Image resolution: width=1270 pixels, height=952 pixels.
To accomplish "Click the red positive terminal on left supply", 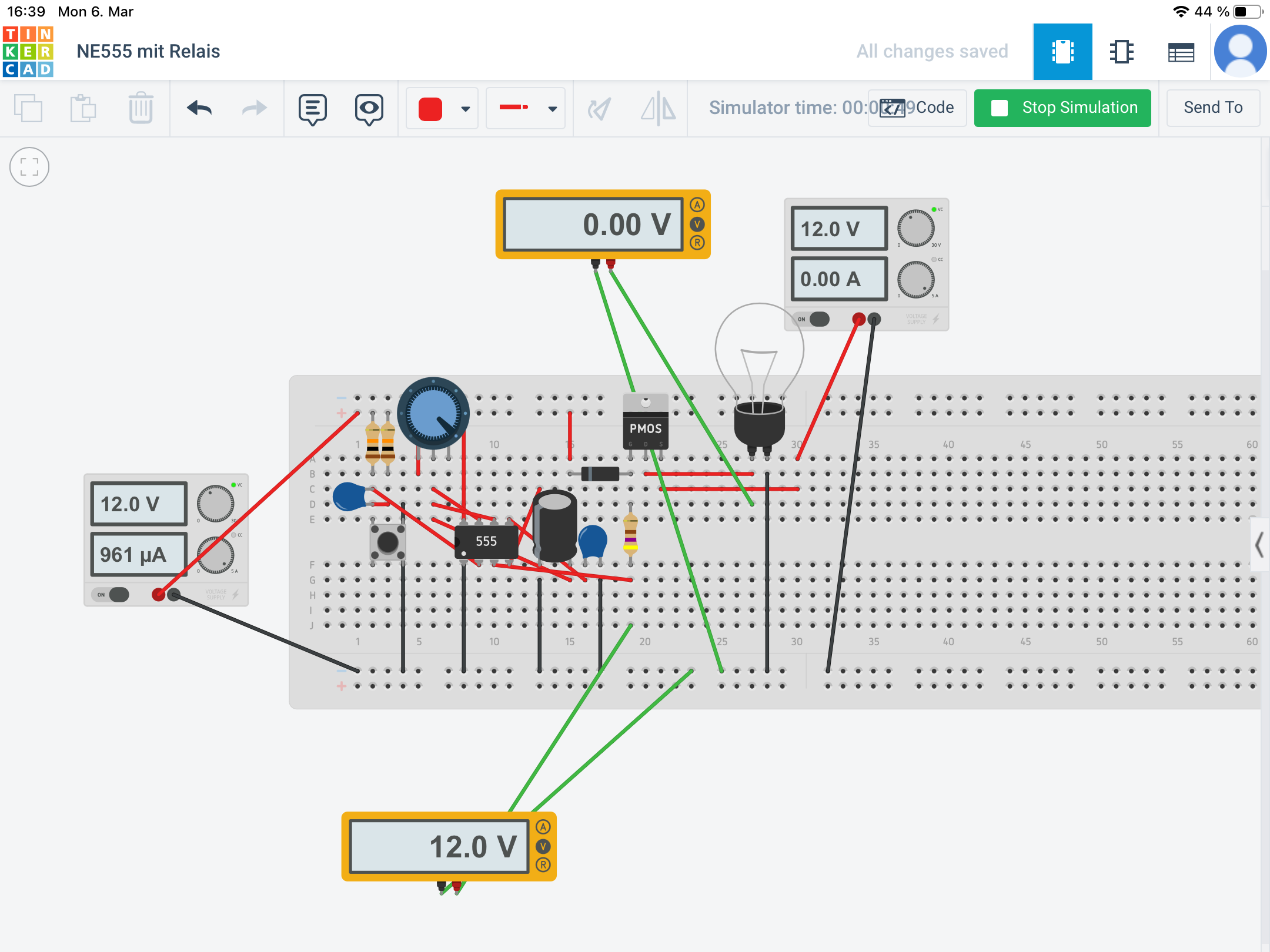I will pyautogui.click(x=158, y=595).
